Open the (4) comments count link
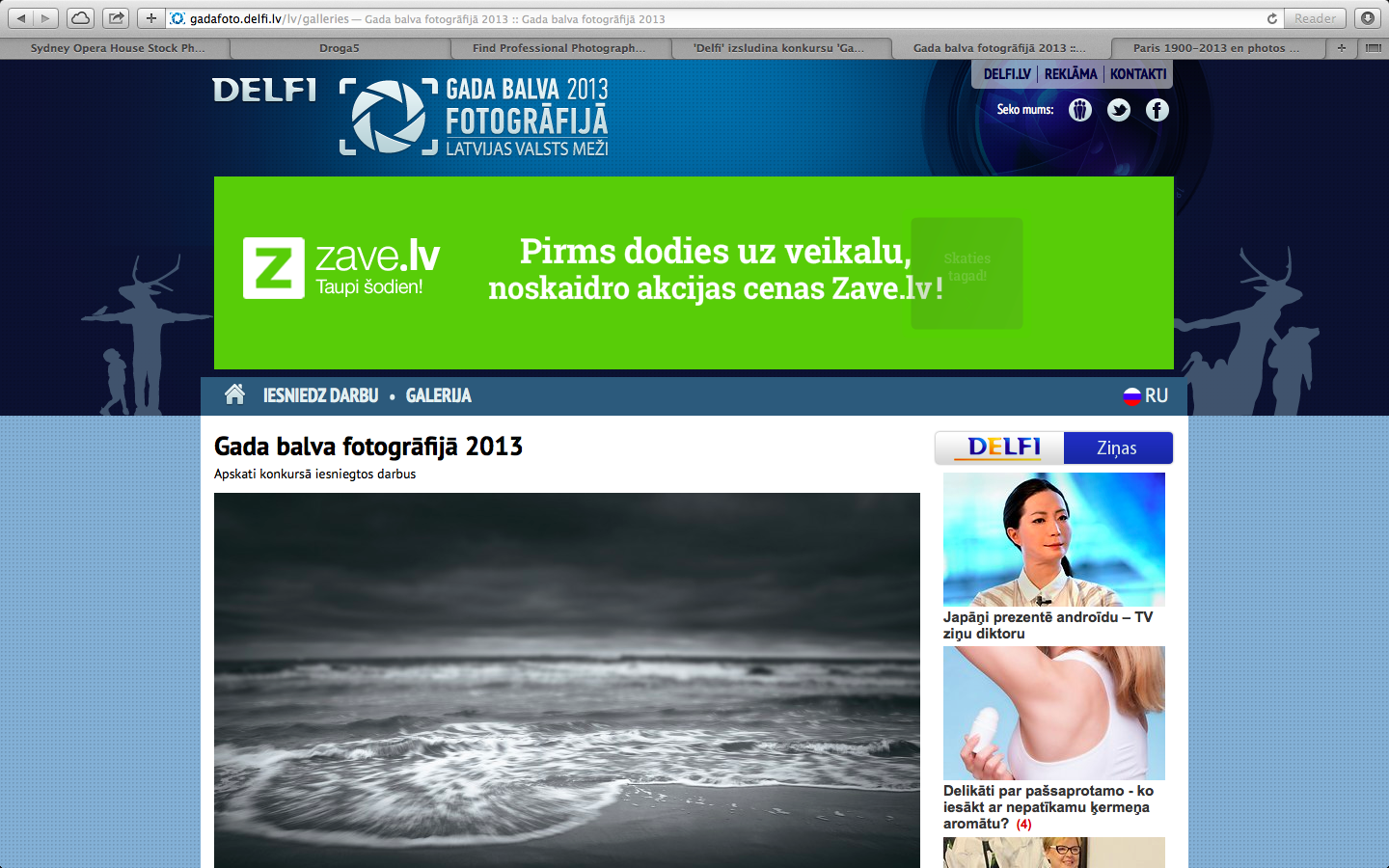The width and height of the screenshot is (1389, 868). tap(1023, 825)
